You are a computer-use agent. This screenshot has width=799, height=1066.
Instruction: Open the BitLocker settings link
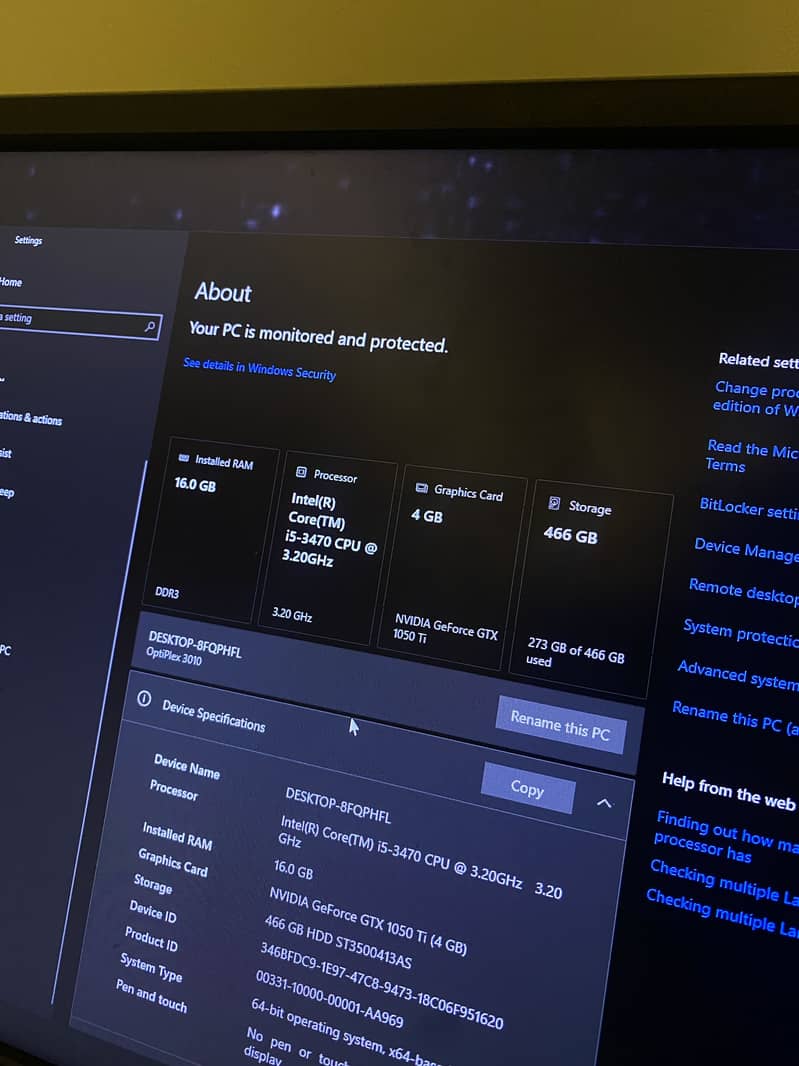tap(749, 509)
